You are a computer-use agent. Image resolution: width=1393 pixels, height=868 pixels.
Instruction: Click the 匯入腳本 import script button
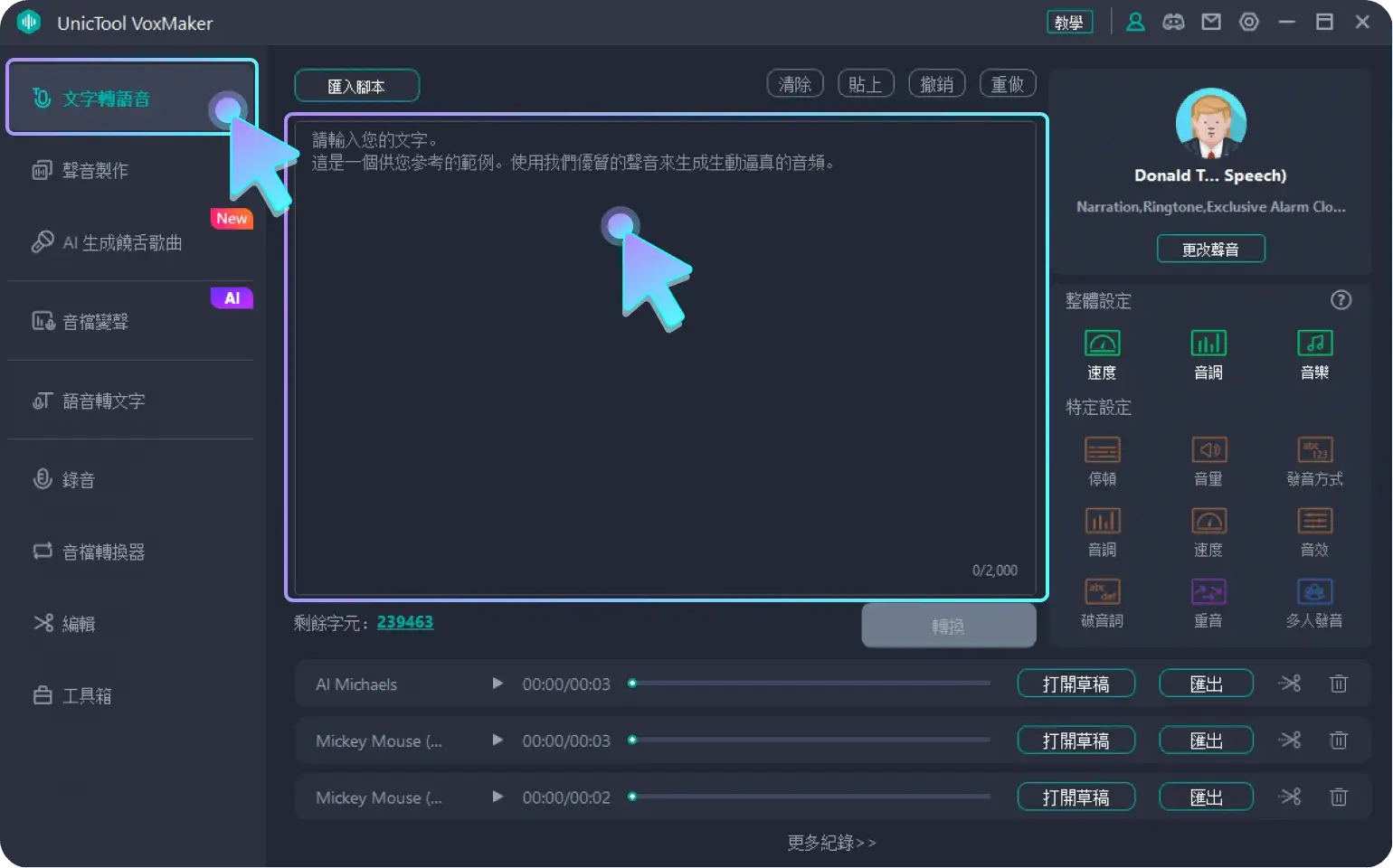tap(356, 86)
